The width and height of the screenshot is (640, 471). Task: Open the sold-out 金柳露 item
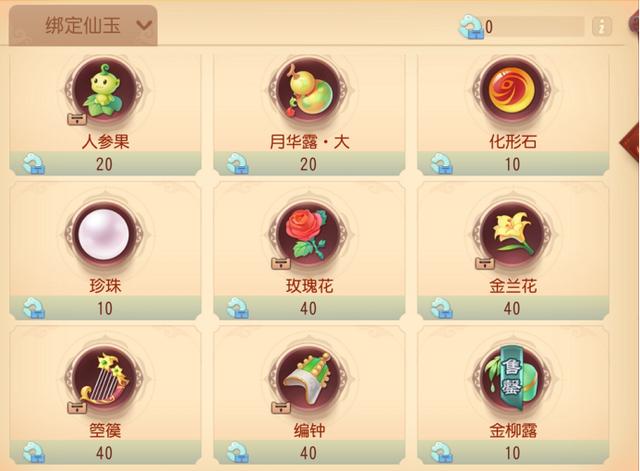click(x=513, y=379)
